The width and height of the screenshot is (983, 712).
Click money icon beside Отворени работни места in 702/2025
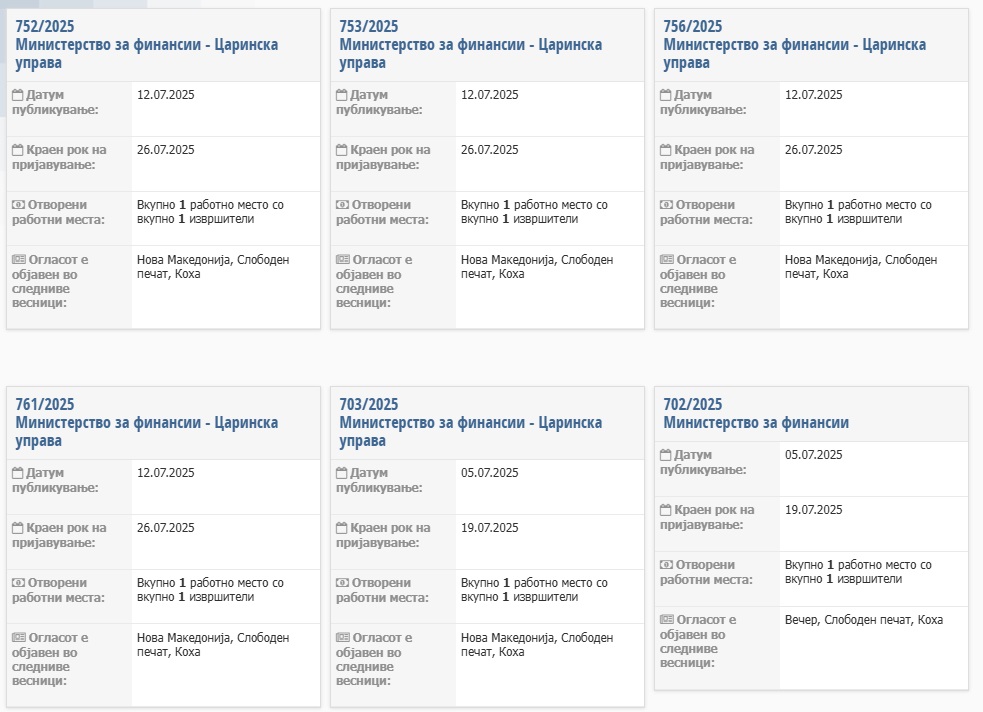pyautogui.click(x=666, y=565)
